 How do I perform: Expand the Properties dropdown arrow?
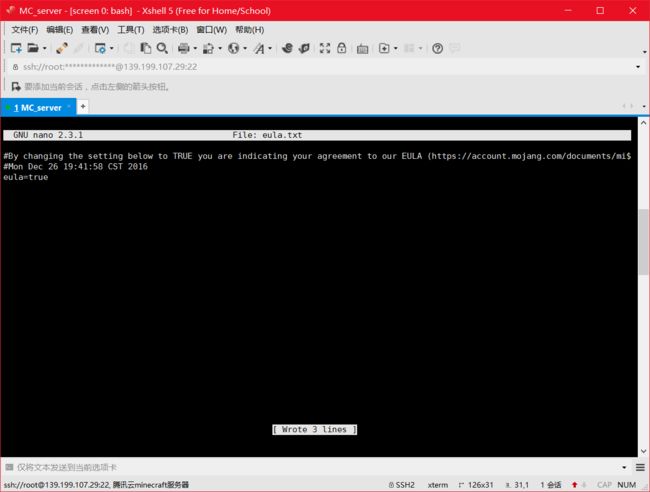(112, 48)
